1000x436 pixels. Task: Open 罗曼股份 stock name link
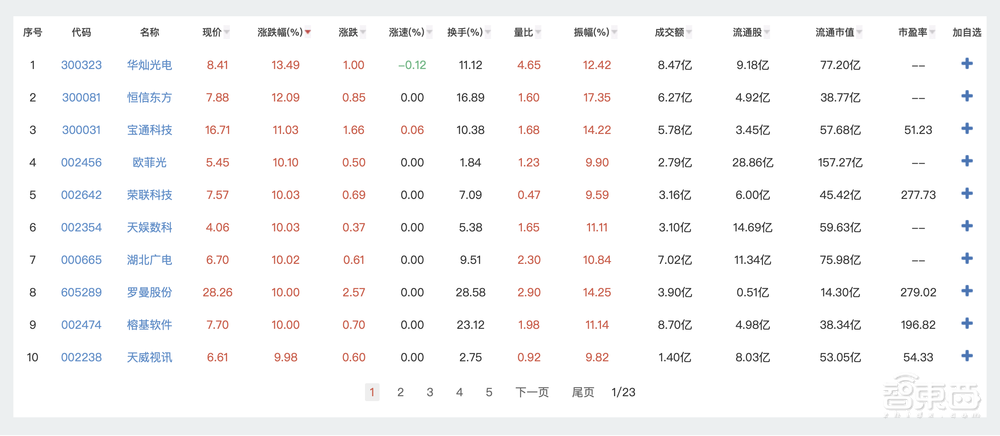[x=150, y=292]
